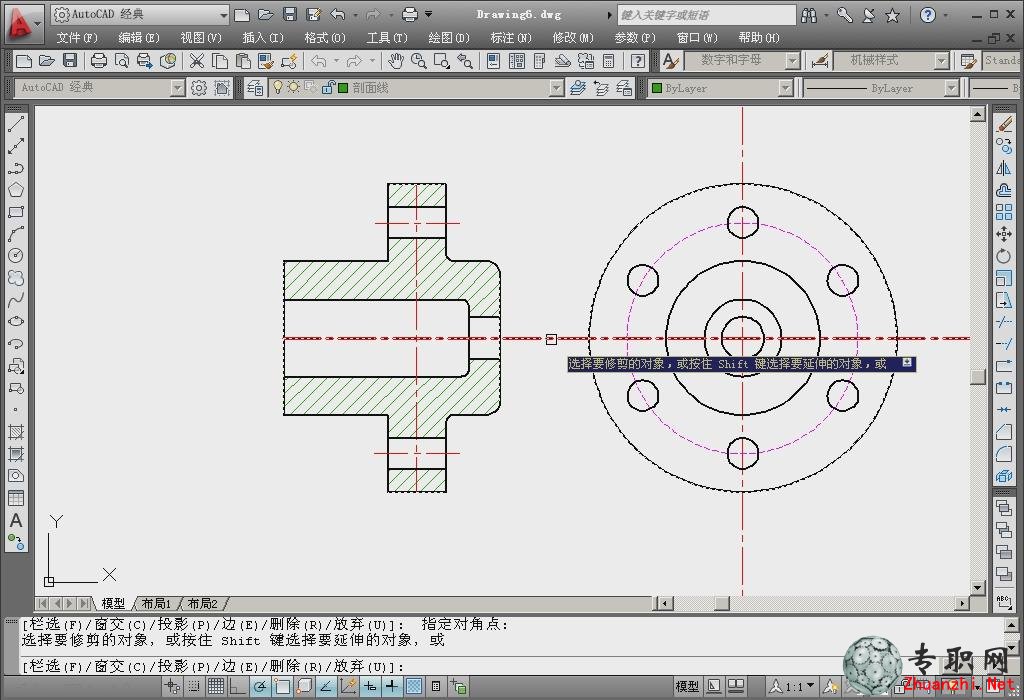Viewport: 1024px width, 700px height.
Task: Expand the trim prompt tooltip options arrow
Action: (x=907, y=362)
